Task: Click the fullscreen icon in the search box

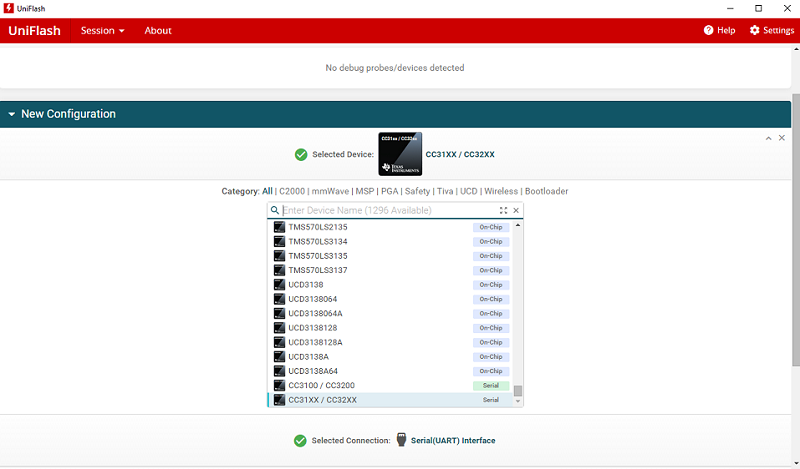Action: click(504, 211)
